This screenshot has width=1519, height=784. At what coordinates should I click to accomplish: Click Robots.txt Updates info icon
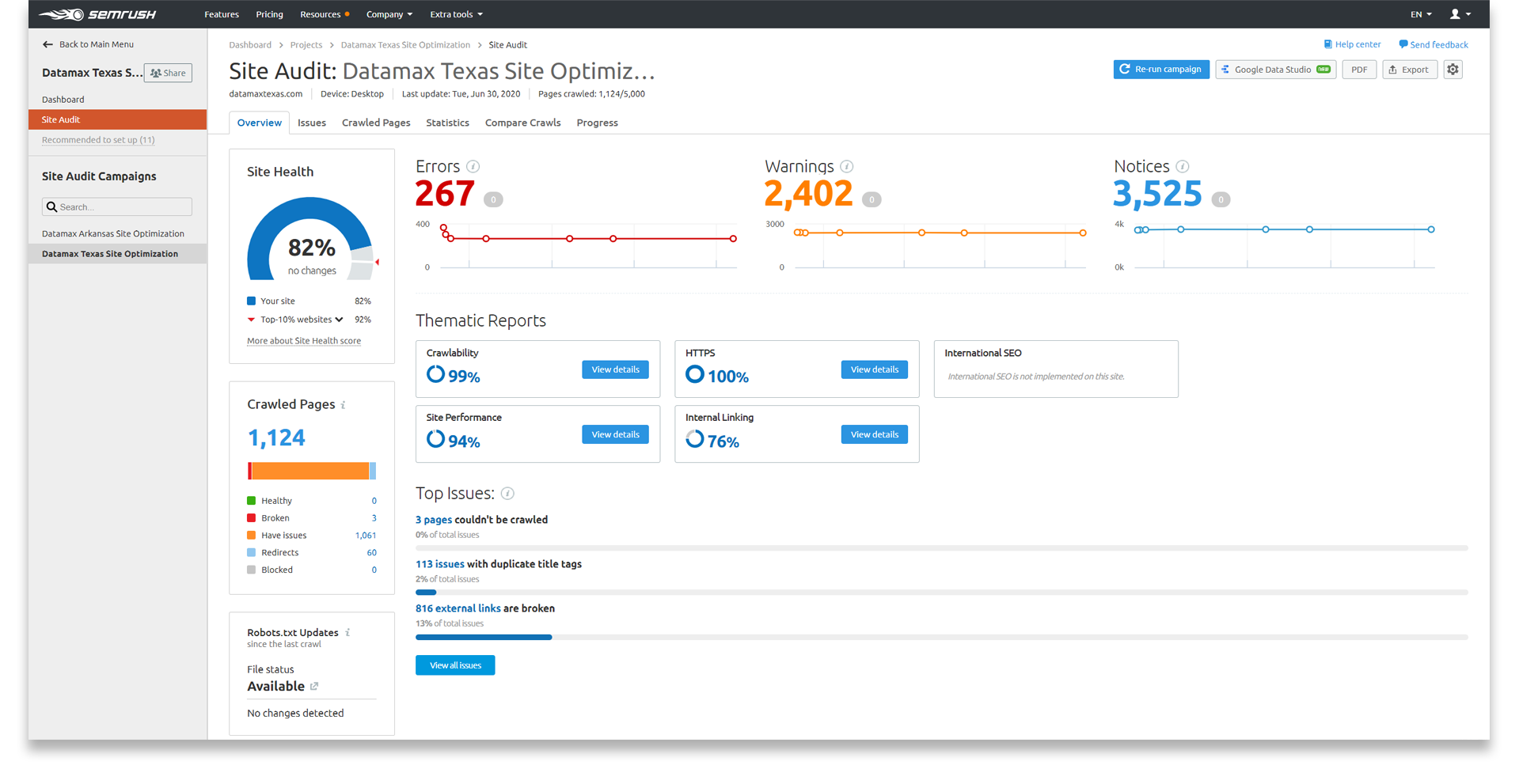[x=347, y=633]
